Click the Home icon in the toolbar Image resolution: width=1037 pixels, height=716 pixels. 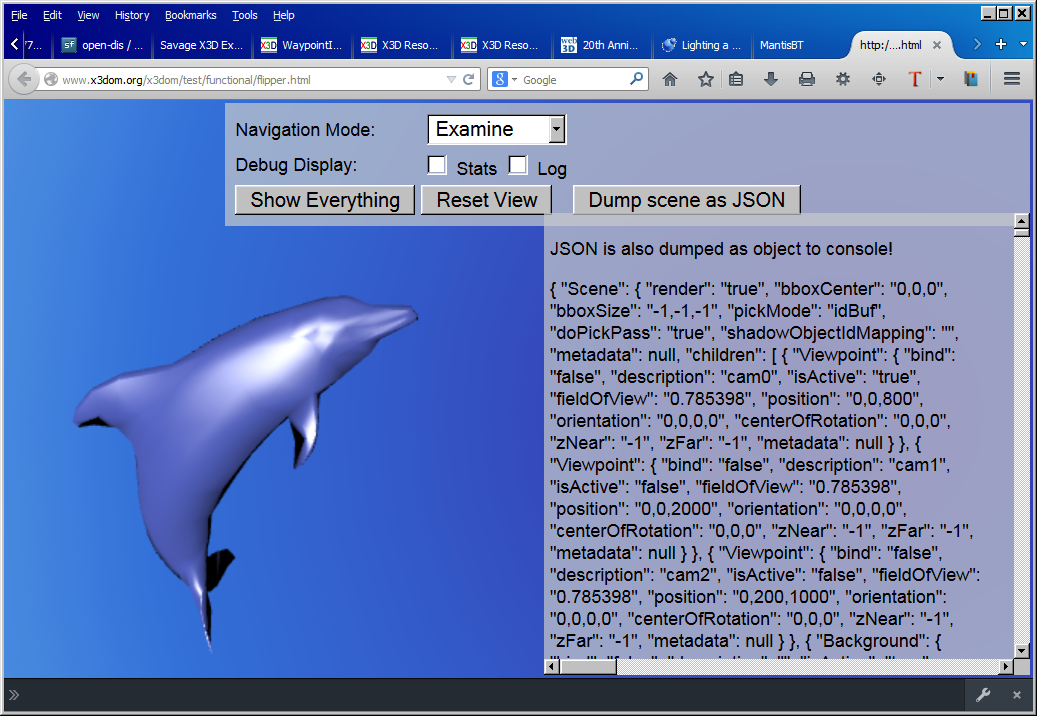point(670,79)
